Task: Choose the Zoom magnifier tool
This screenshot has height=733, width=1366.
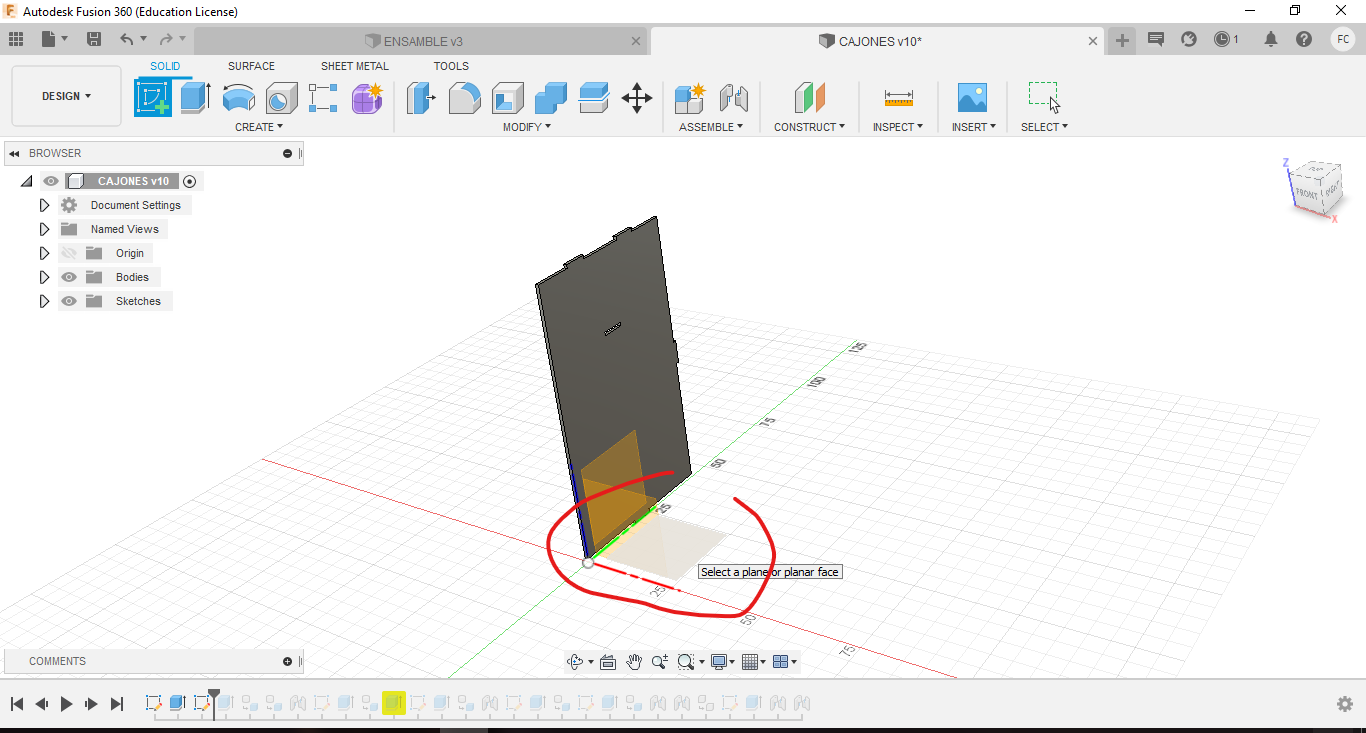Action: click(660, 662)
